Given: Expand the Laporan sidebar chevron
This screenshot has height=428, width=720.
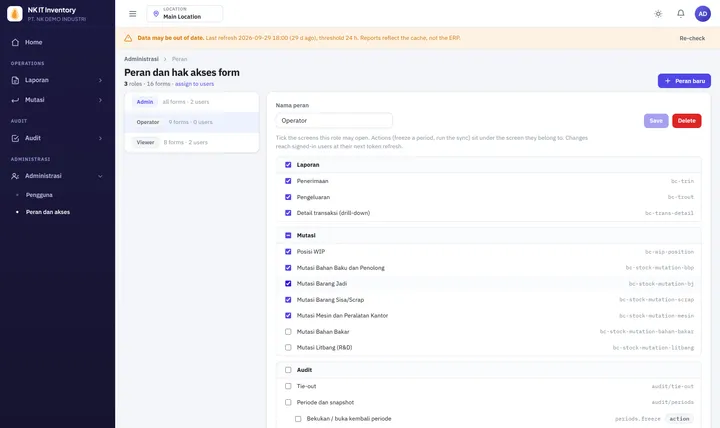Looking at the screenshot, I should click(100, 80).
